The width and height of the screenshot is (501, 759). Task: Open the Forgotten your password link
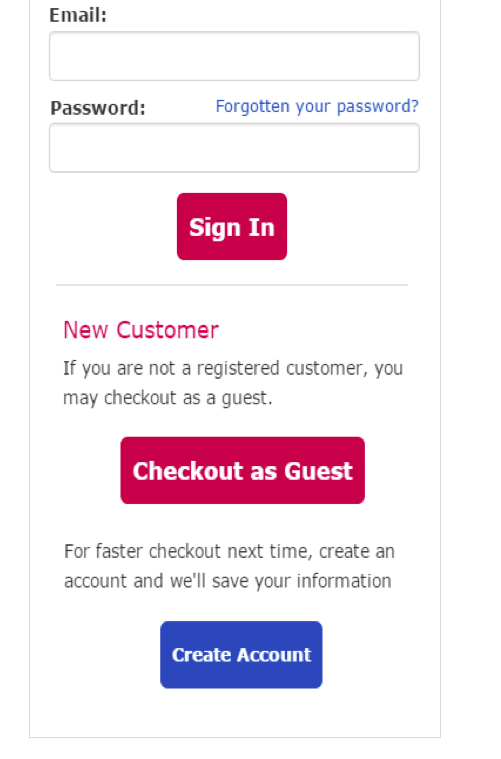317,106
